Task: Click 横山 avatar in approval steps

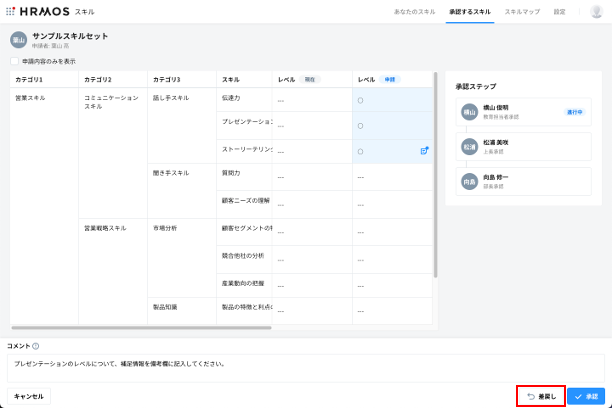Action: (469, 111)
